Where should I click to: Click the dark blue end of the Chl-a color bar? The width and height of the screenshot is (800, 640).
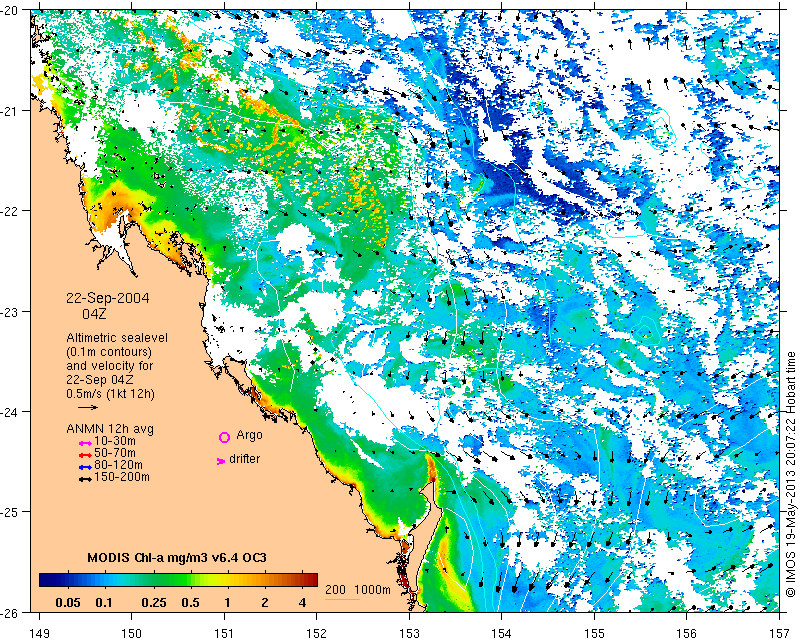click(45, 580)
